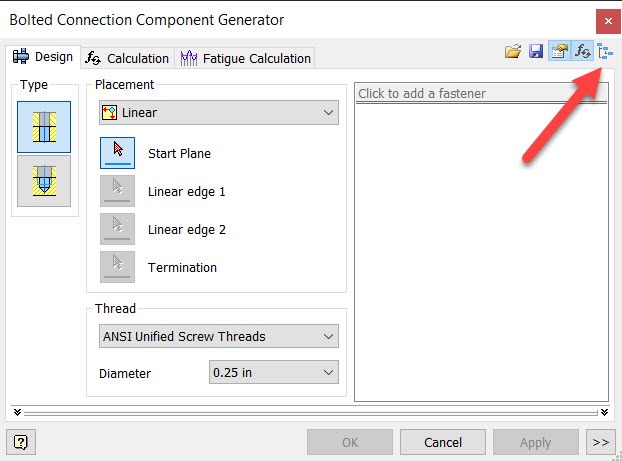Click the Start Plane selection arrow
Screen dimensions: 622x461
pos(117,153)
